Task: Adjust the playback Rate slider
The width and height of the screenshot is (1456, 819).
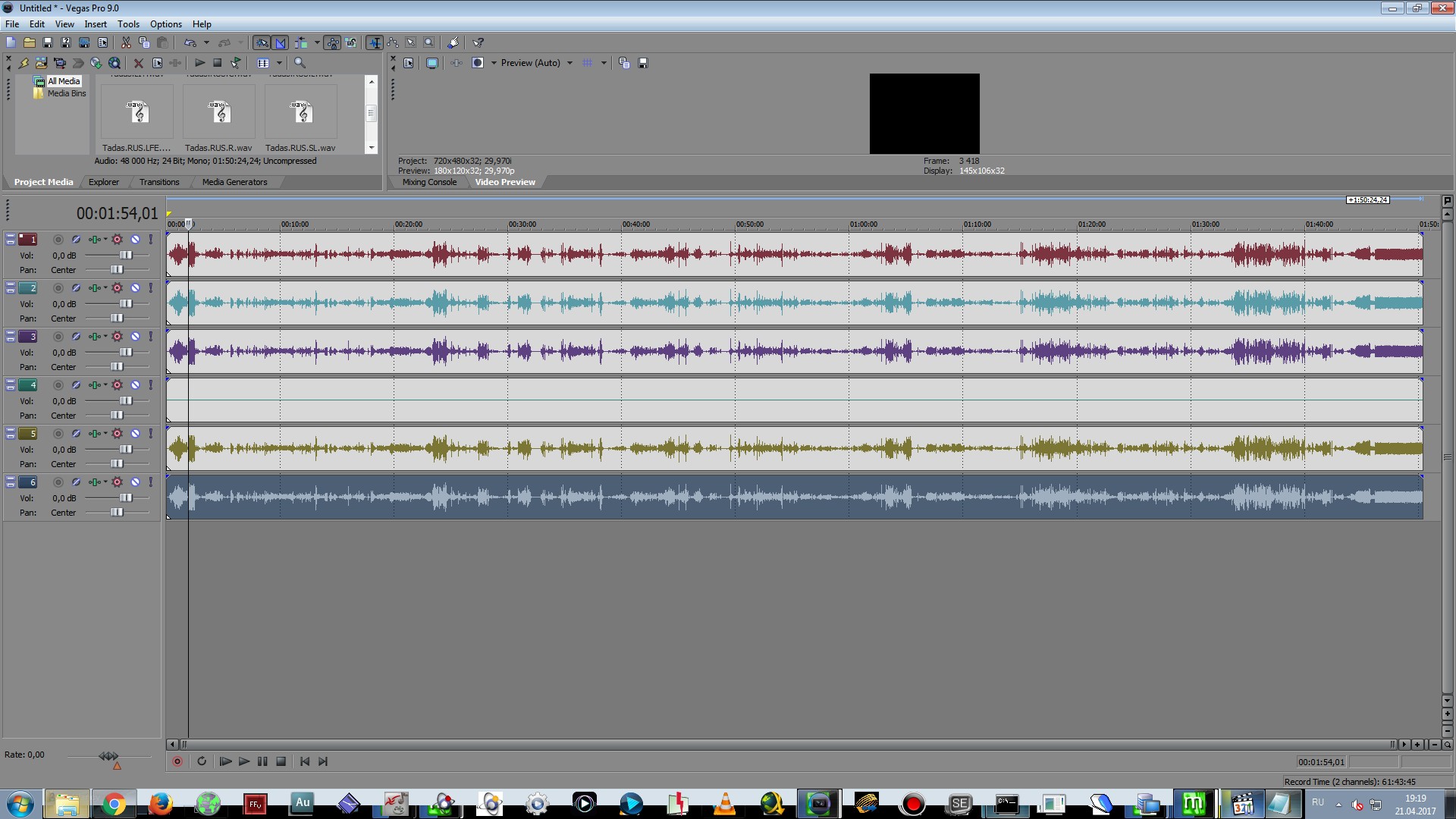Action: [x=108, y=757]
